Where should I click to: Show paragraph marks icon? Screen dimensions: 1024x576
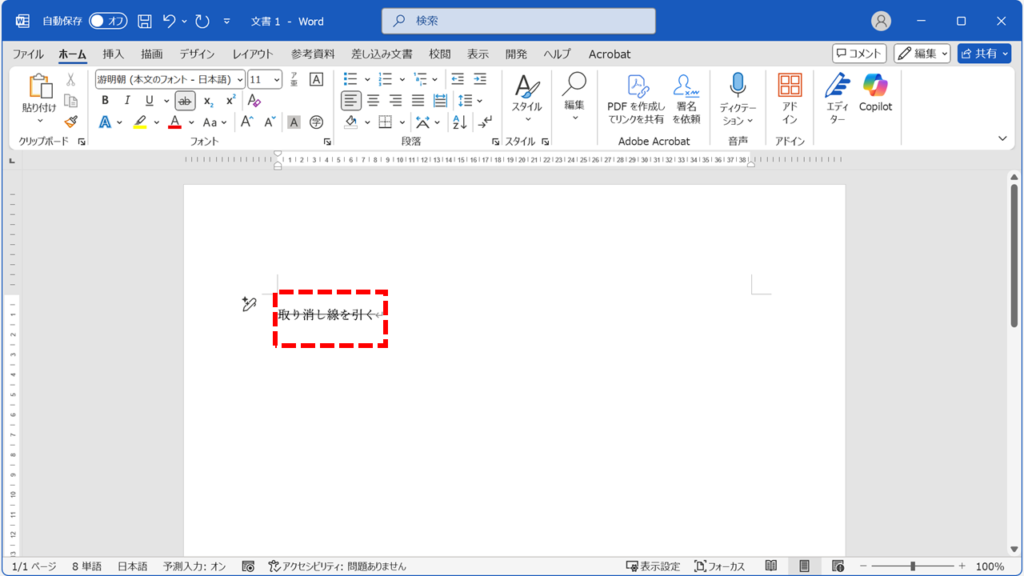tap(485, 122)
